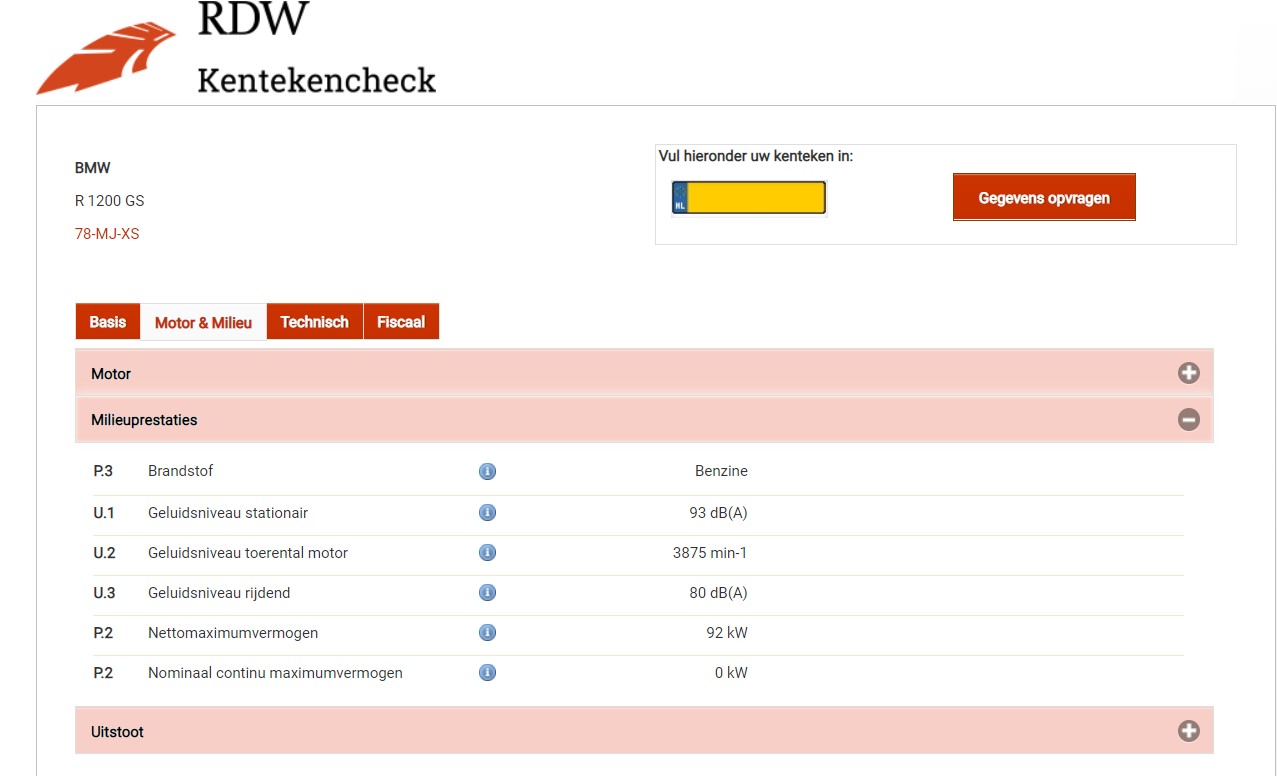Select the Motor & Milieu tab
This screenshot has height=776, width=1277.
[203, 323]
